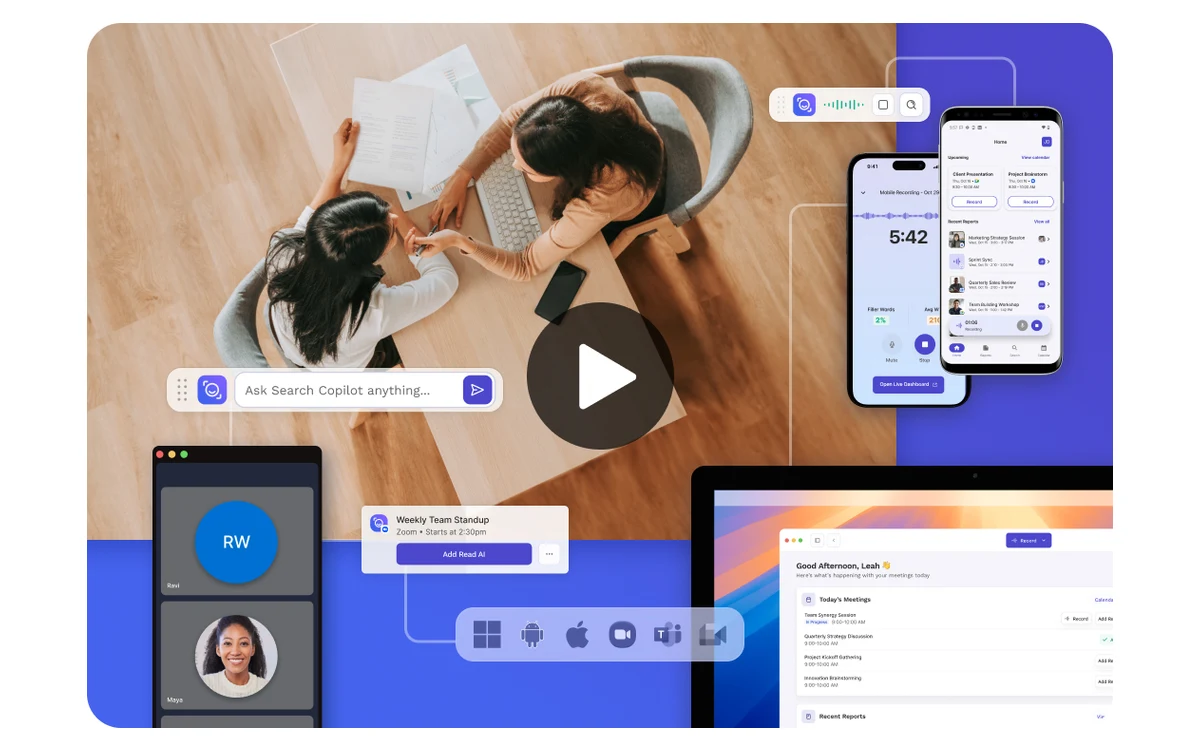Expand Marketing Strategy Session row chevron
The height and width of the screenshot is (750, 1200).
pos(1048,239)
